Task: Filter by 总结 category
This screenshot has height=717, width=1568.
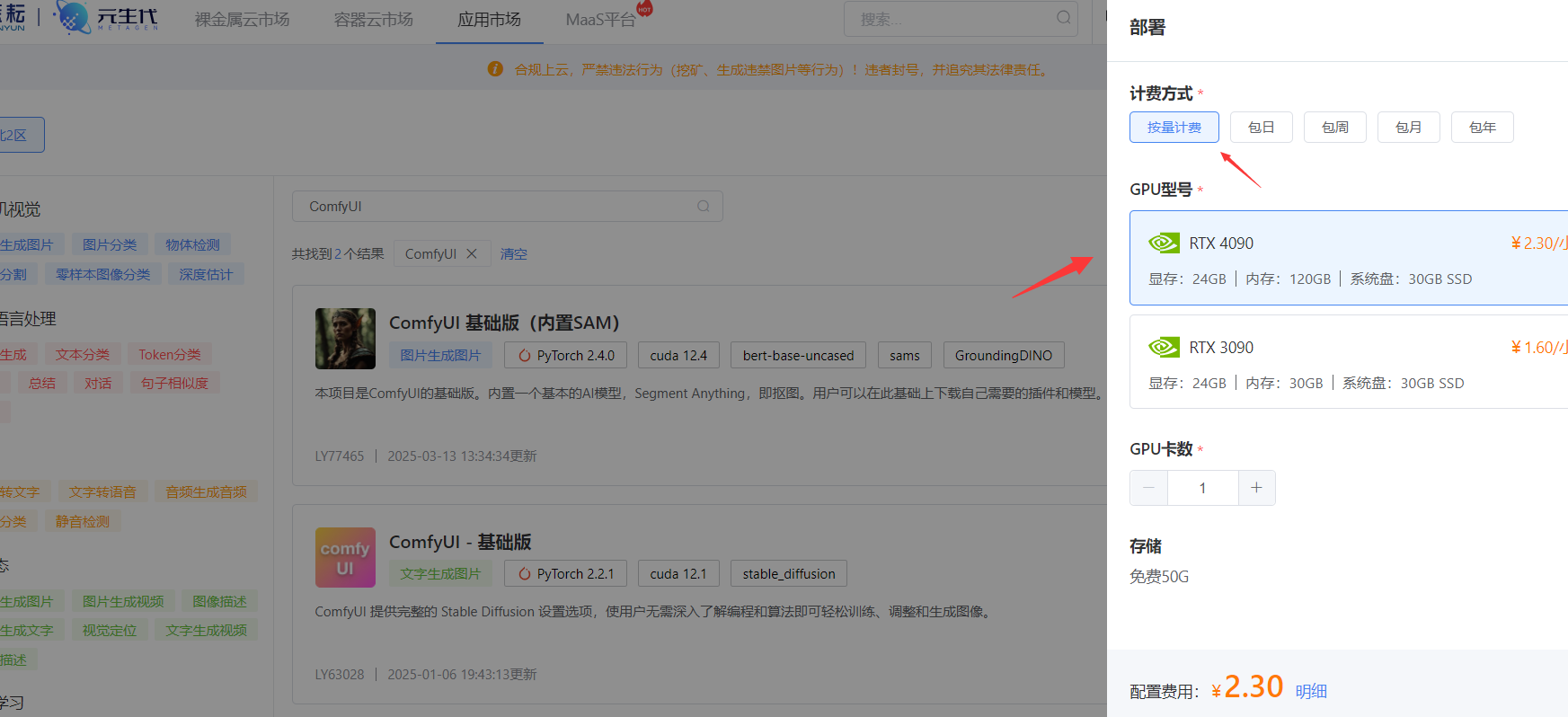Action: [42, 383]
